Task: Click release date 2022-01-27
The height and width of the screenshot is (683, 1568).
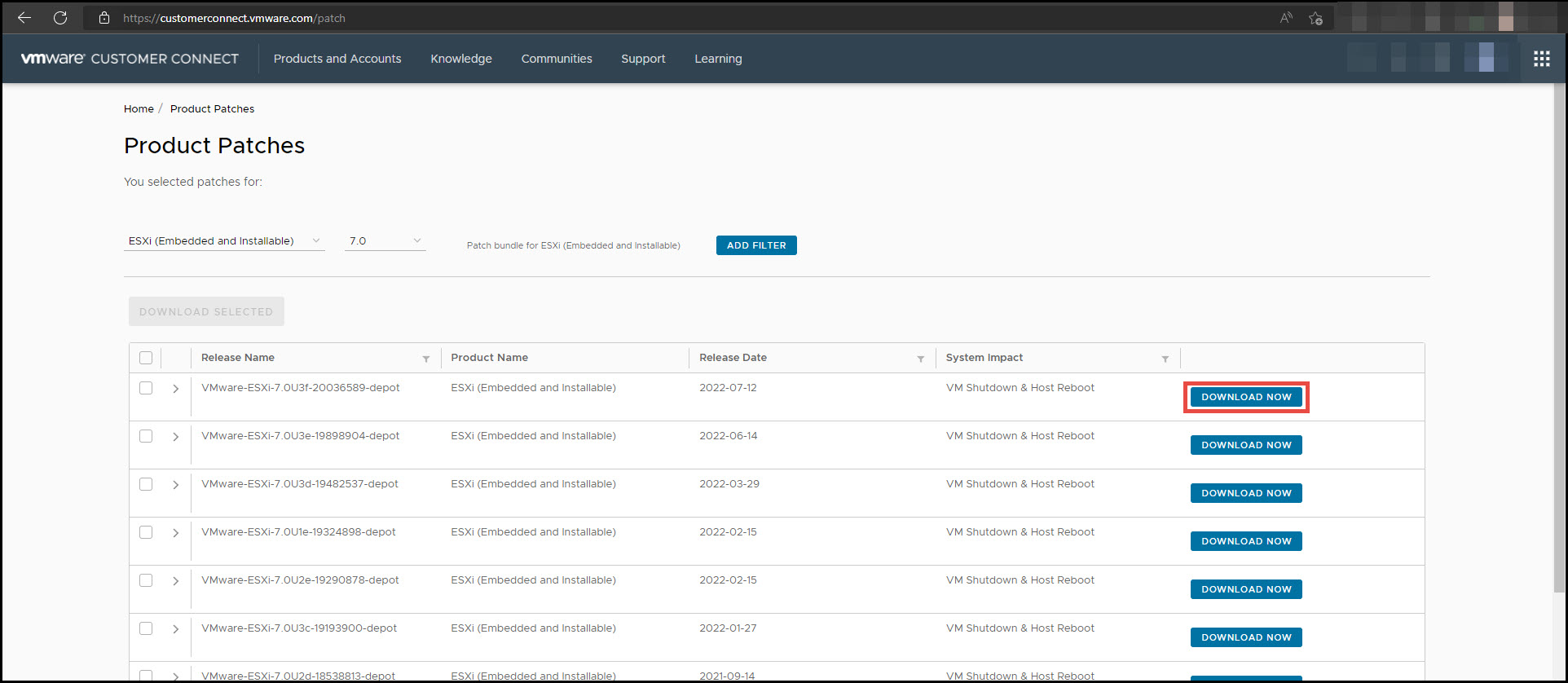Action: (x=728, y=628)
